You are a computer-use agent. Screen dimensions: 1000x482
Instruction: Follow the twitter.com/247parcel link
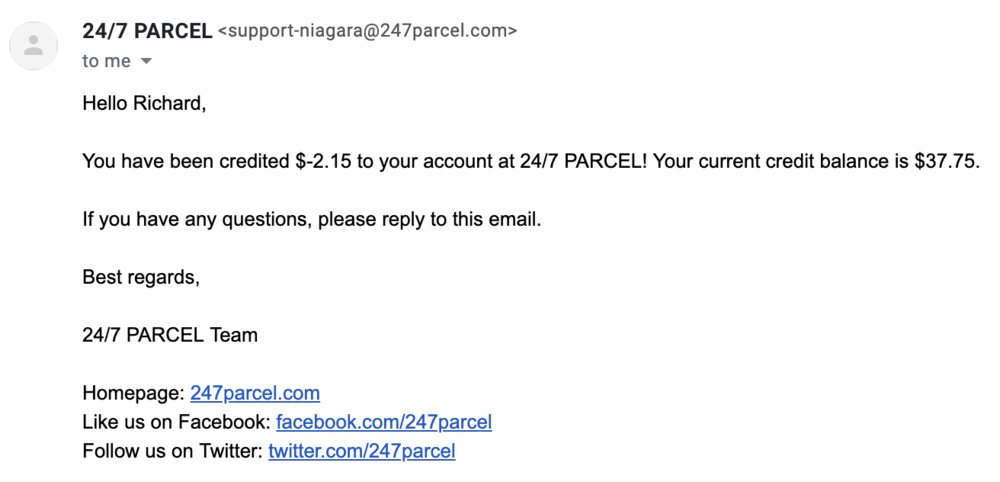tap(362, 451)
